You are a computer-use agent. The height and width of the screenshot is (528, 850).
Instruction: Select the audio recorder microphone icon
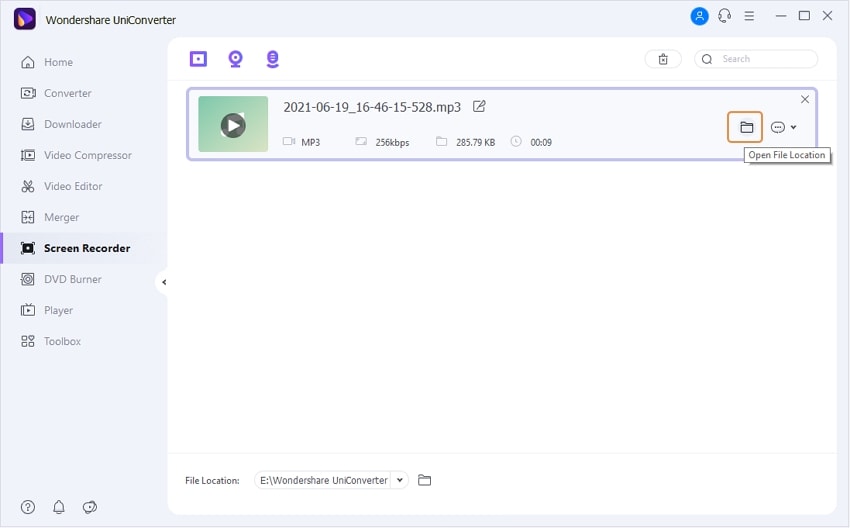[273, 59]
